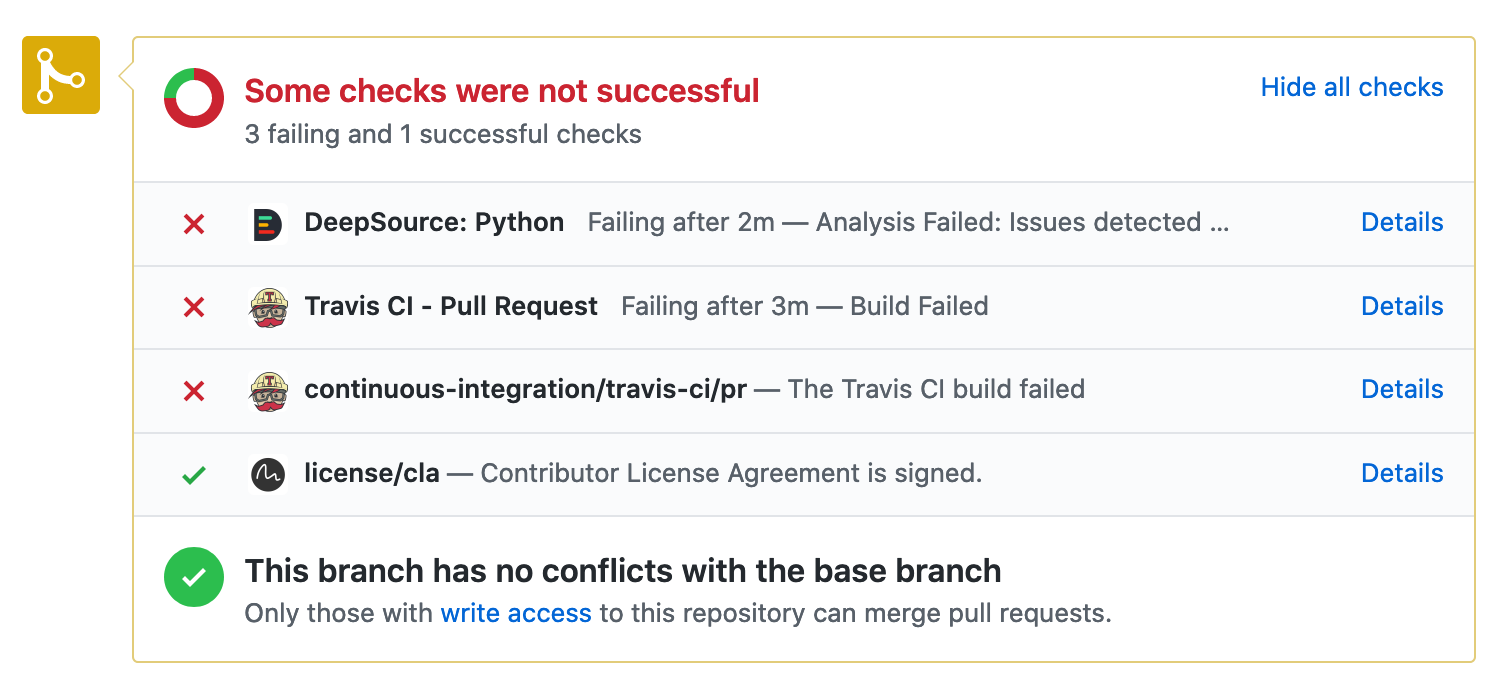The image size is (1512, 690).
Task: Open Details for license/cla check
Action: click(1402, 473)
